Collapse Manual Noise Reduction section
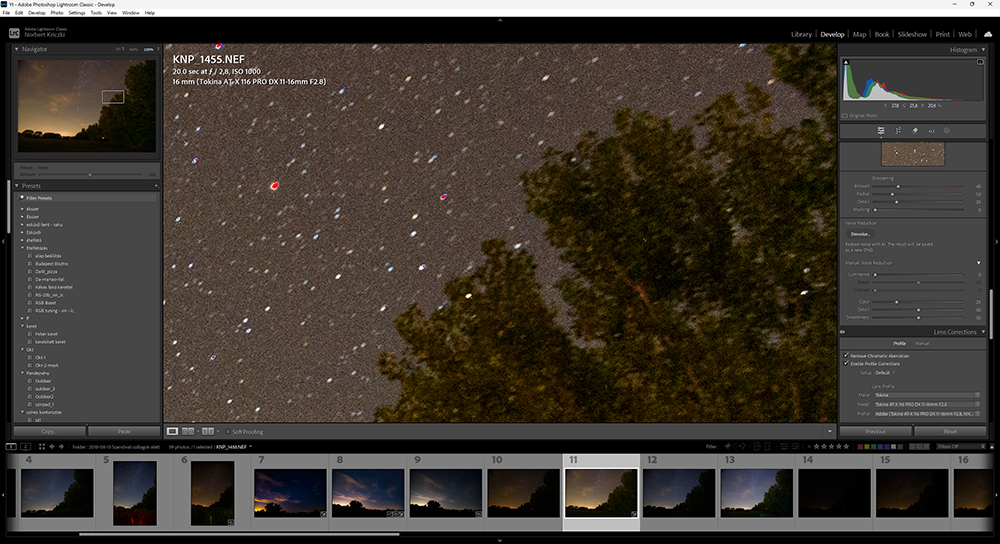 (x=978, y=263)
